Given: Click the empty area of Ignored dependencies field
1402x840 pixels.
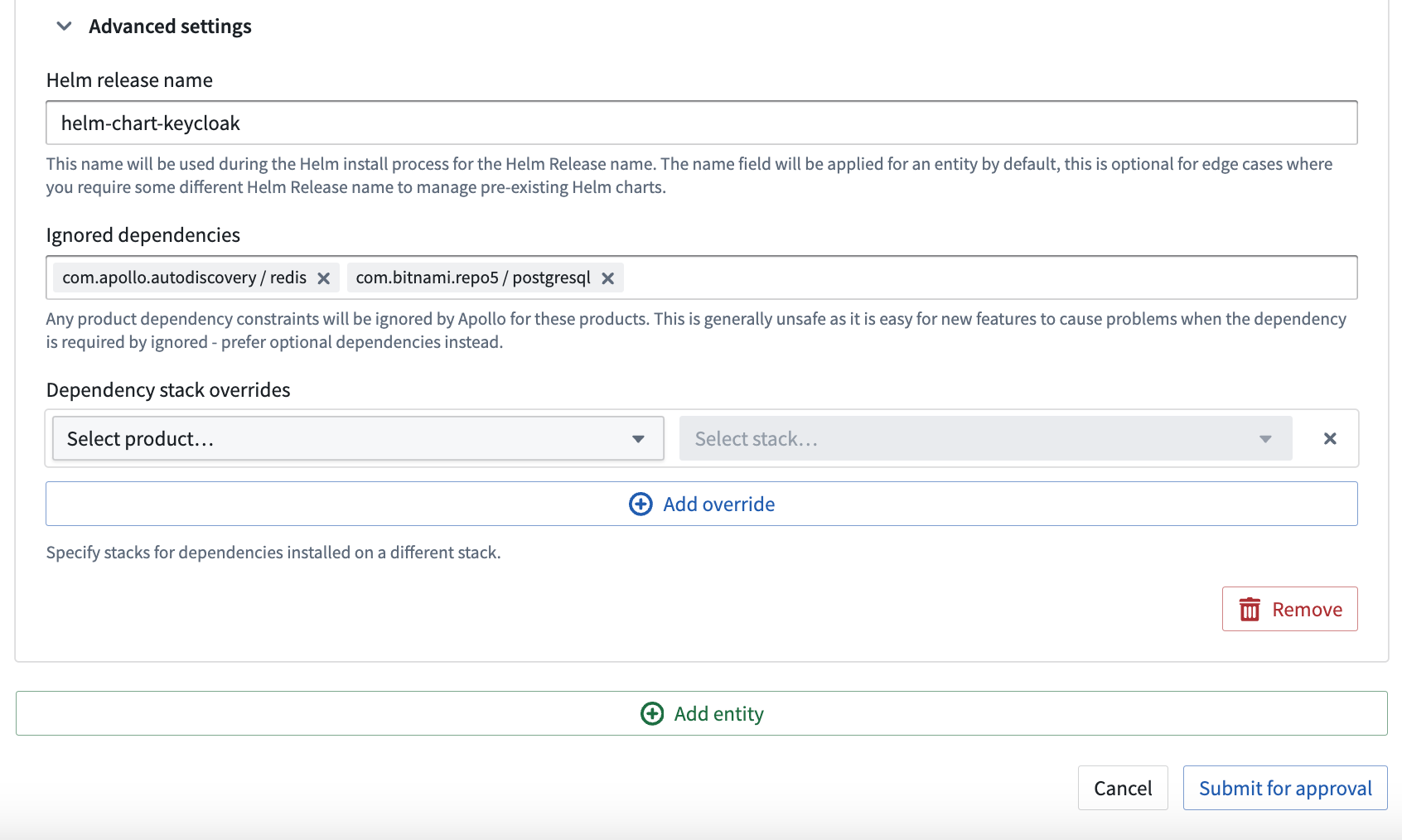Looking at the screenshot, I should click(x=990, y=278).
